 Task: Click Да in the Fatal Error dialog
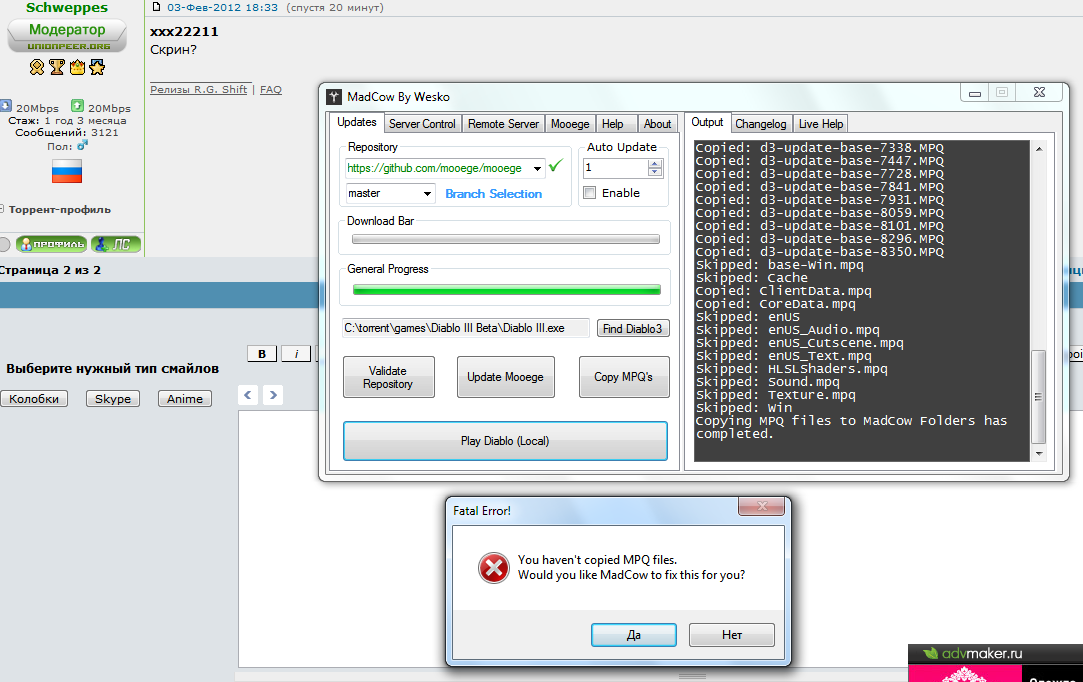pyautogui.click(x=633, y=635)
